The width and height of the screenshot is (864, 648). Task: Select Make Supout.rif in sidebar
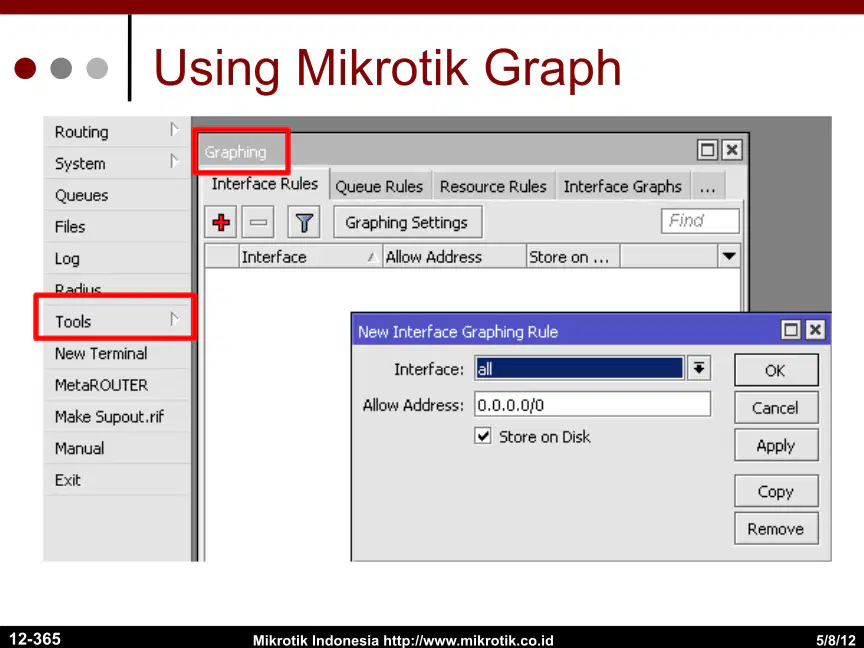tap(116, 417)
